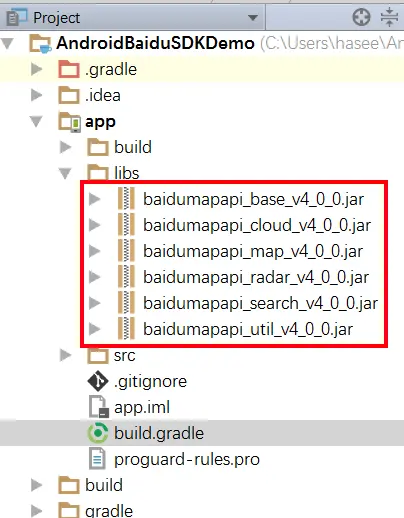404x518 pixels.
Task: Select baidumapapi_map_v4_0_0.jar file name
Action: (253, 252)
